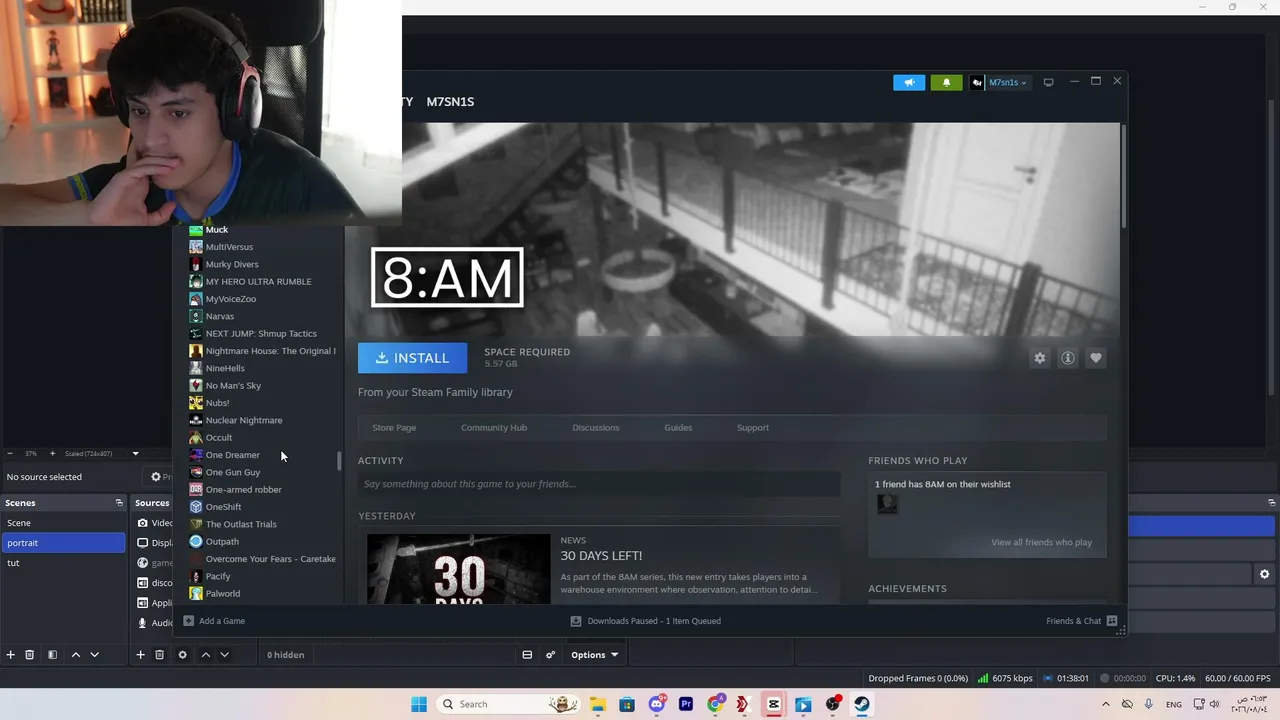Image resolution: width=1280 pixels, height=720 pixels.
Task: Move selected source up in OBS
Action: tap(205, 655)
